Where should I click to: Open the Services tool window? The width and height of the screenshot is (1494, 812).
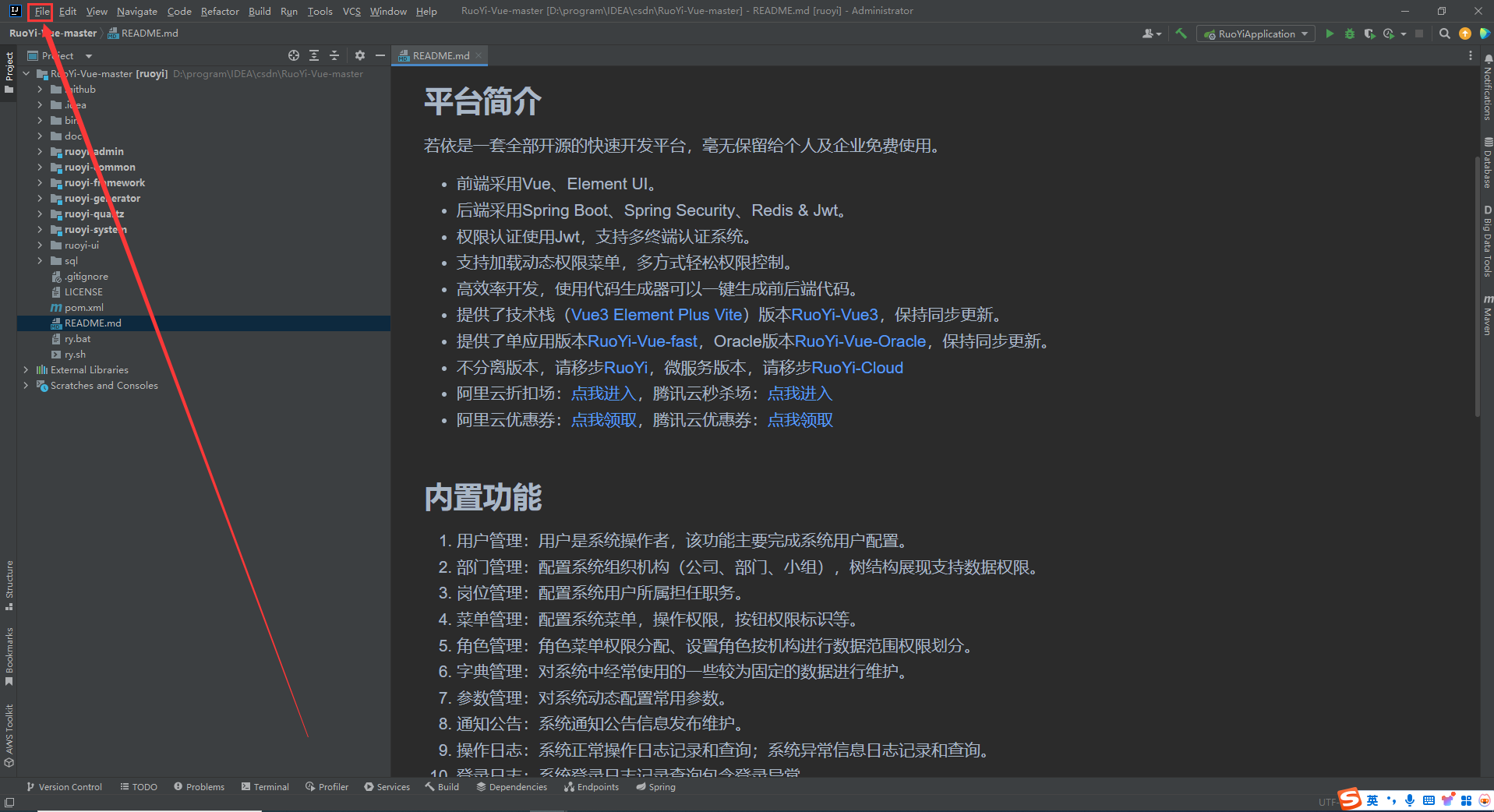pyautogui.click(x=387, y=787)
